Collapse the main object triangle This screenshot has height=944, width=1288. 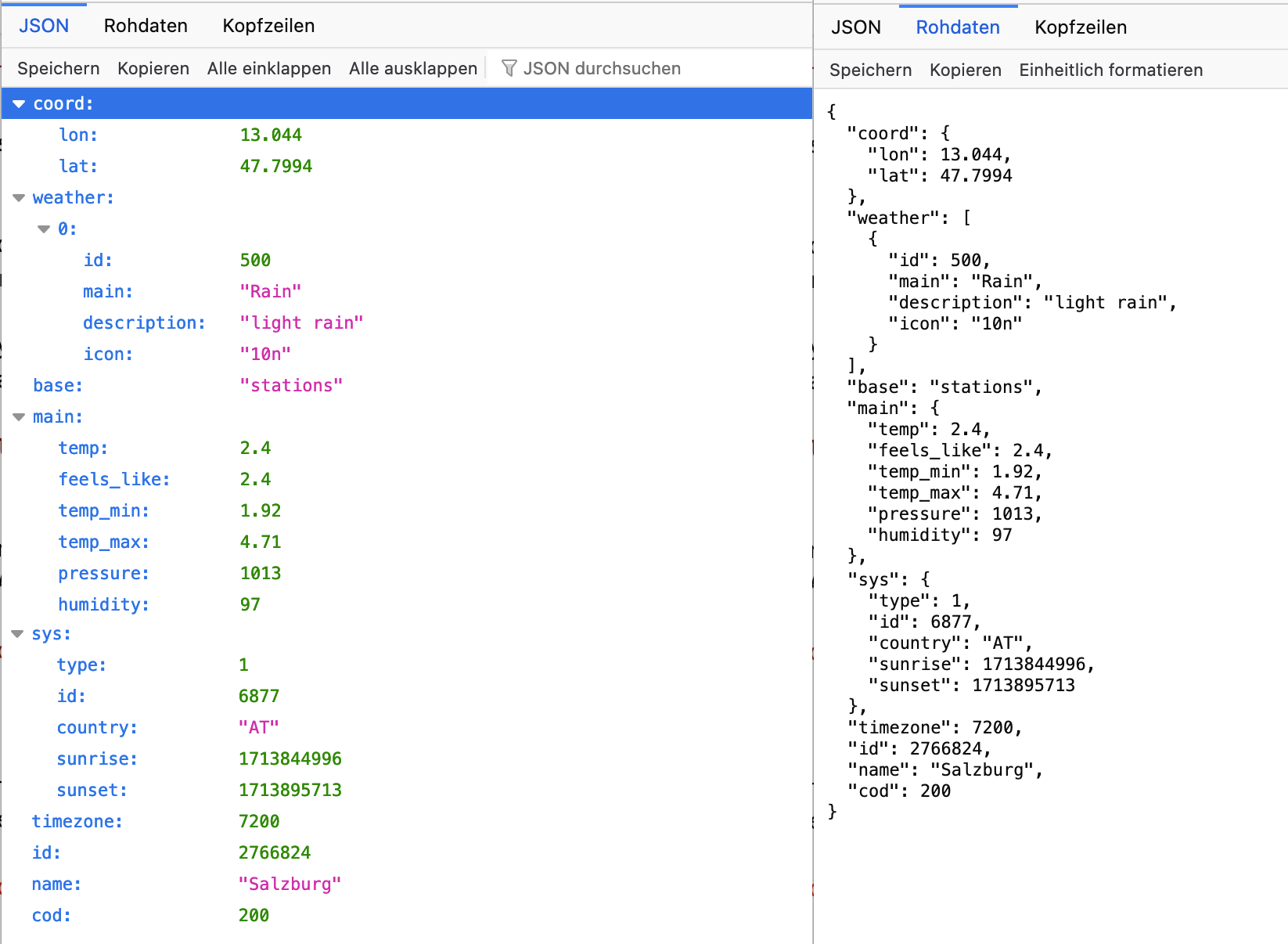click(19, 417)
